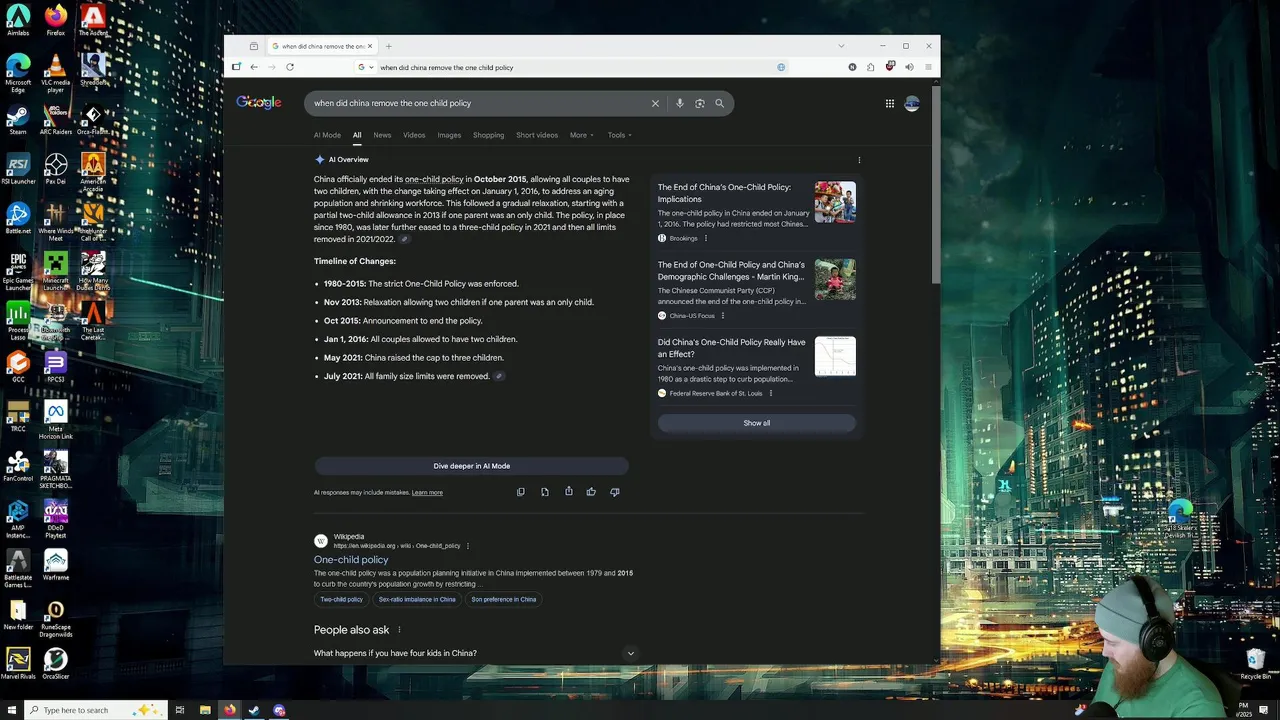Click the browser page vertical scrollbar
This screenshot has width=1280, height=720.
point(935,185)
